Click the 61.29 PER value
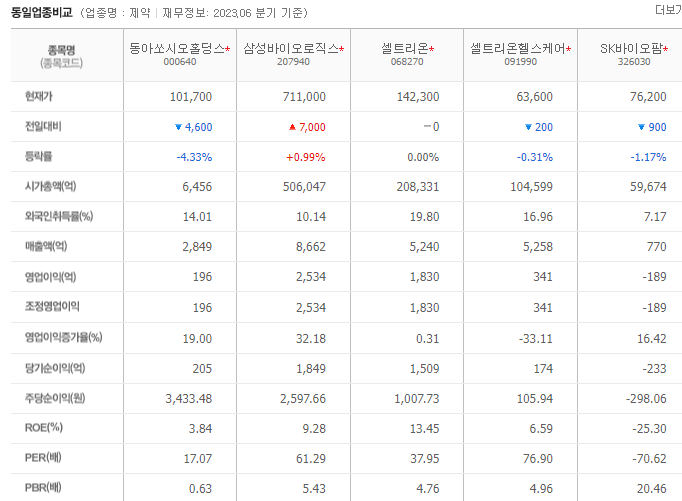Image resolution: width=682 pixels, height=501 pixels. click(x=311, y=458)
